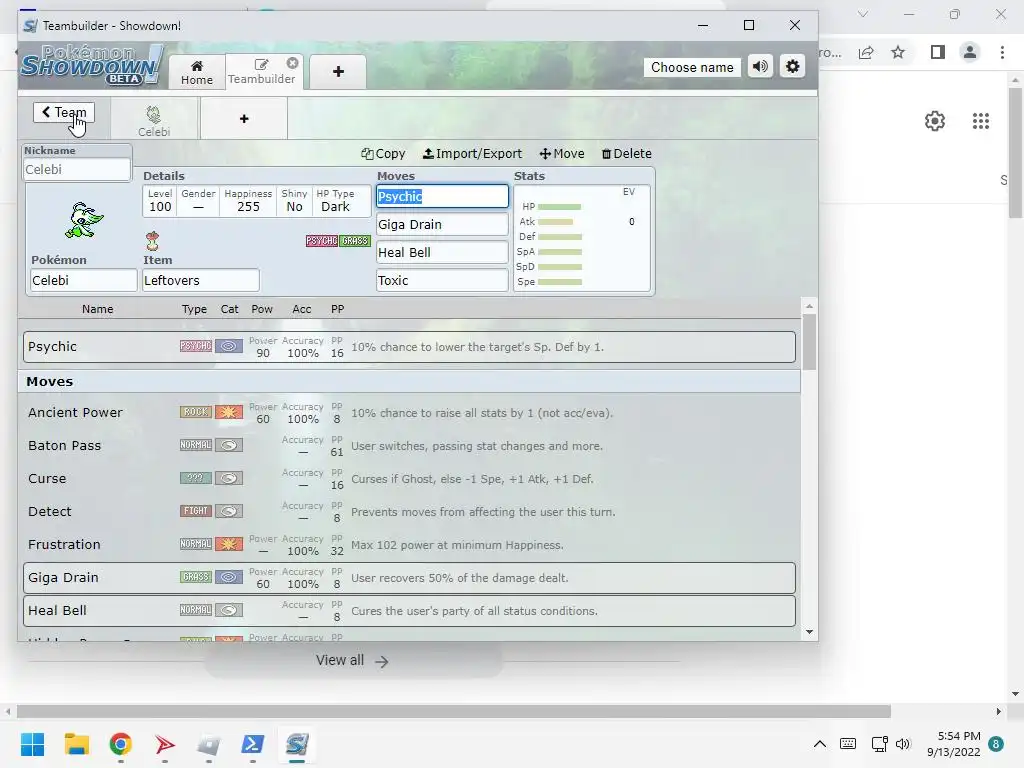Open Import/Export for this Pokémon
This screenshot has width=1024, height=768.
click(x=472, y=153)
